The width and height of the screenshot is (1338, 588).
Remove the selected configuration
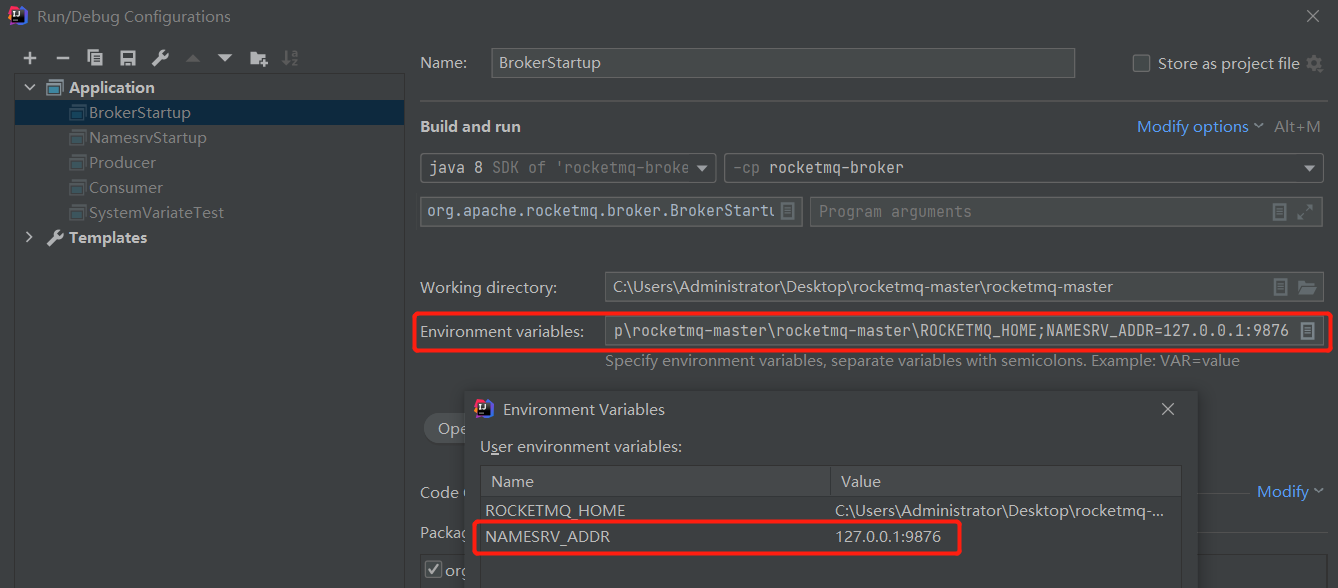click(62, 58)
